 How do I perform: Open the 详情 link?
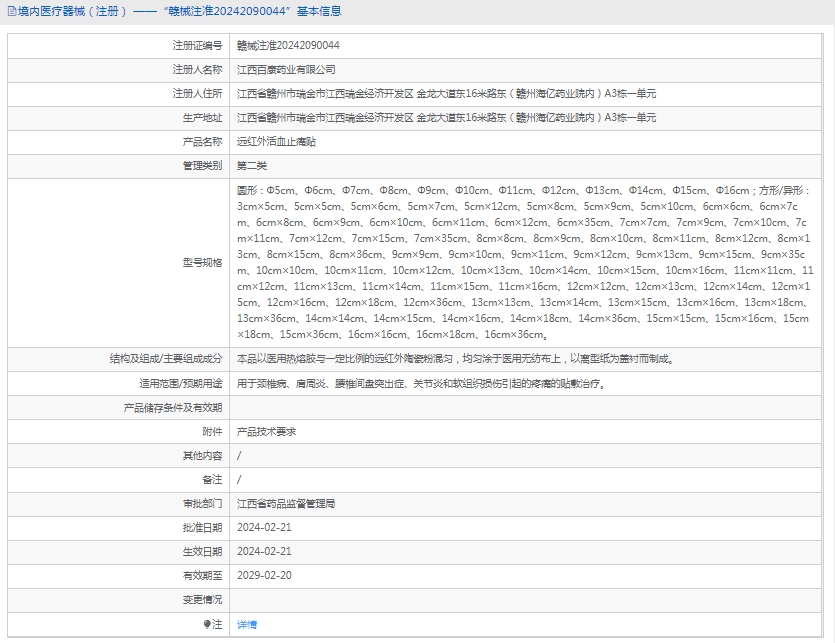[x=246, y=624]
